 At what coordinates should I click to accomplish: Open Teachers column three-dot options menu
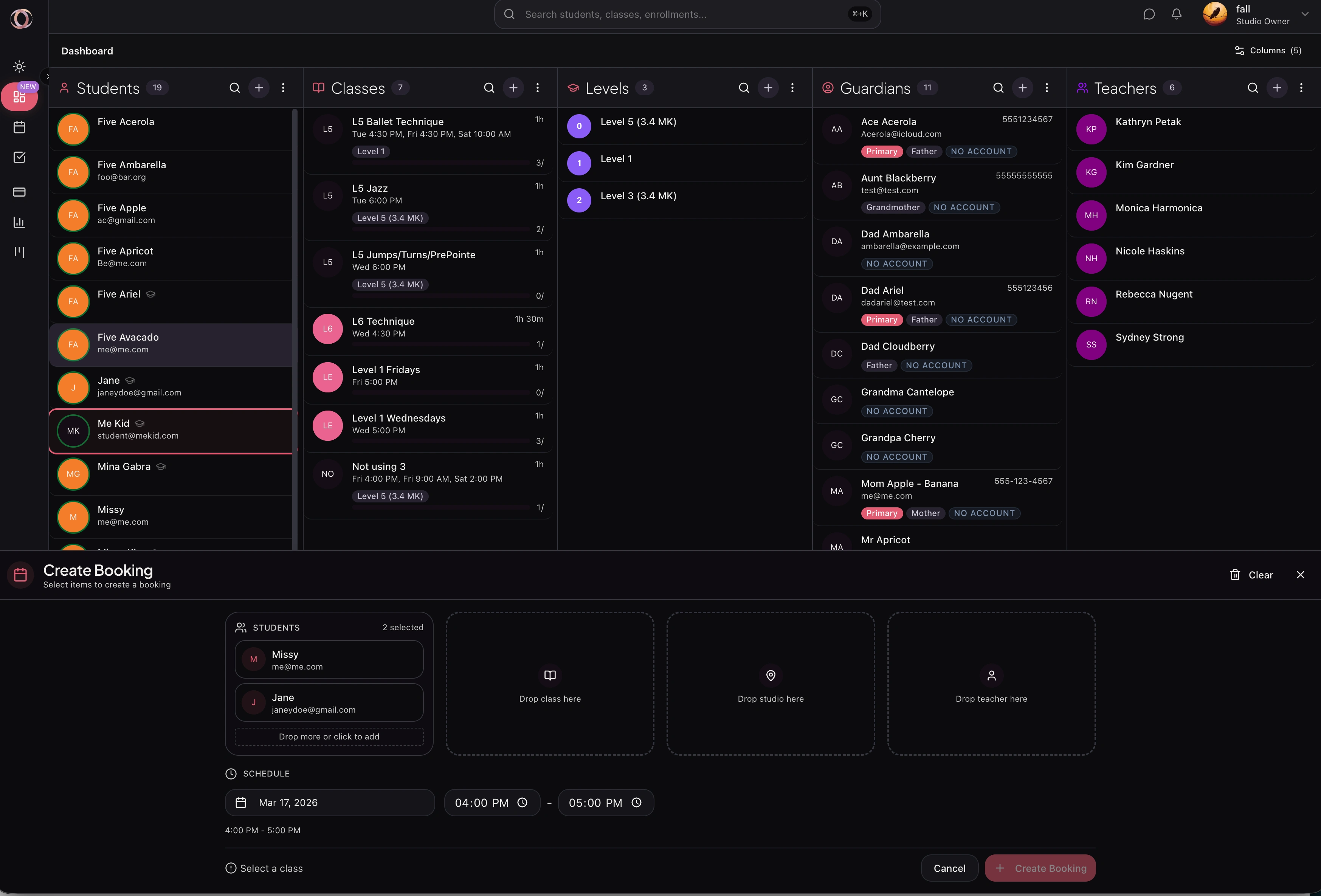1301,88
